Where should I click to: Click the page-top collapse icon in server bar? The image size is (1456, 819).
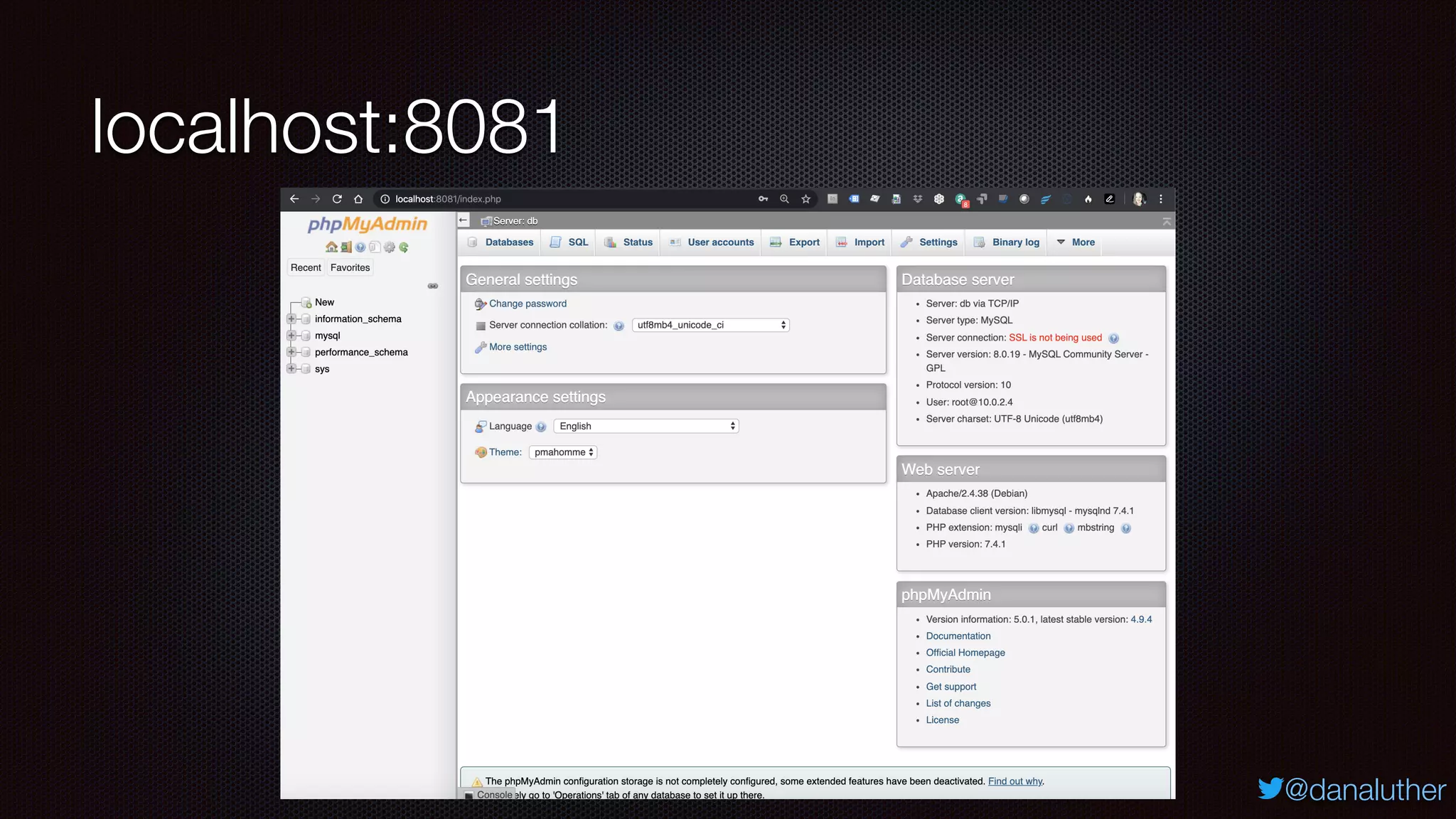[1167, 221]
